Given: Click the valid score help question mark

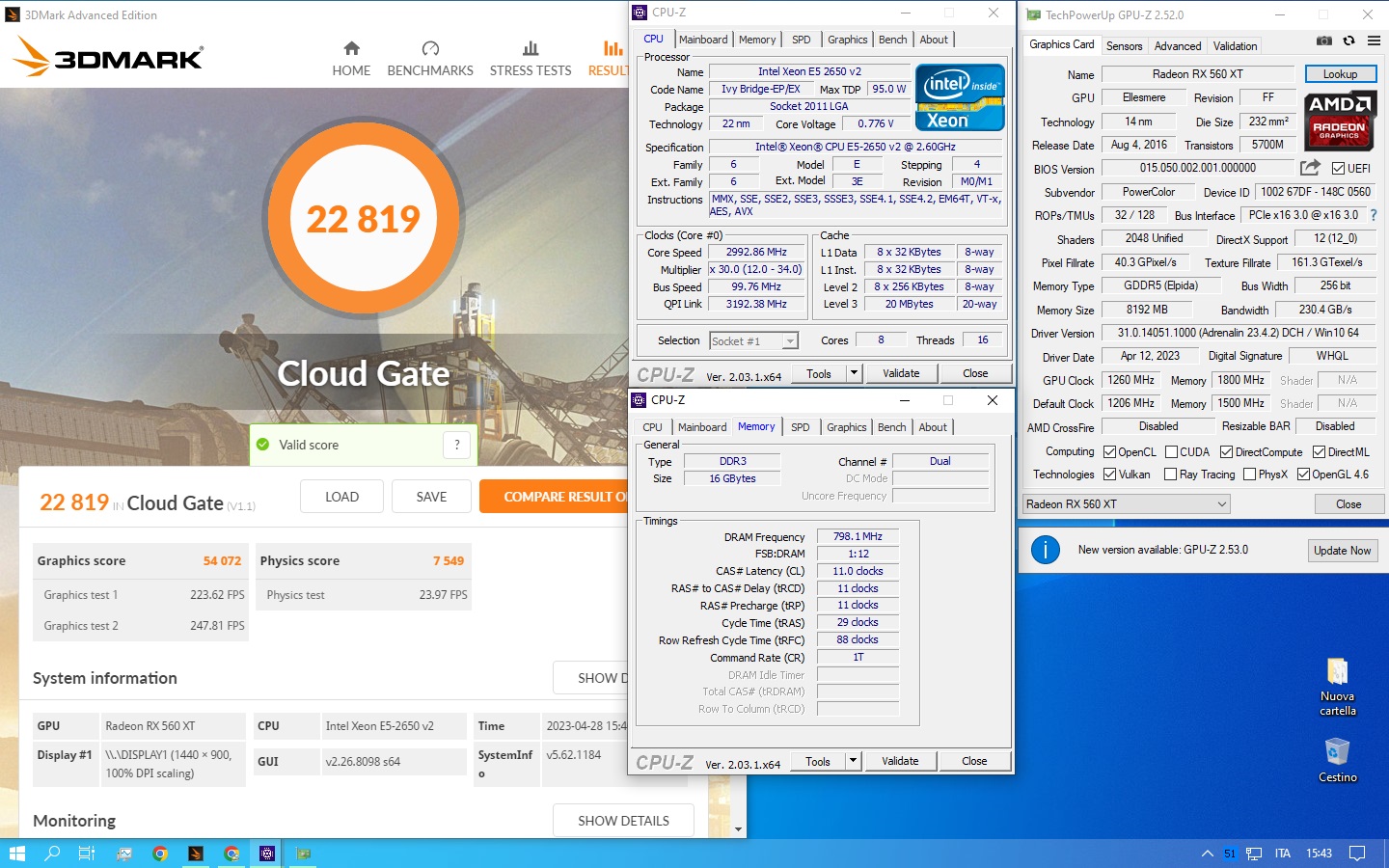Looking at the screenshot, I should point(457,445).
